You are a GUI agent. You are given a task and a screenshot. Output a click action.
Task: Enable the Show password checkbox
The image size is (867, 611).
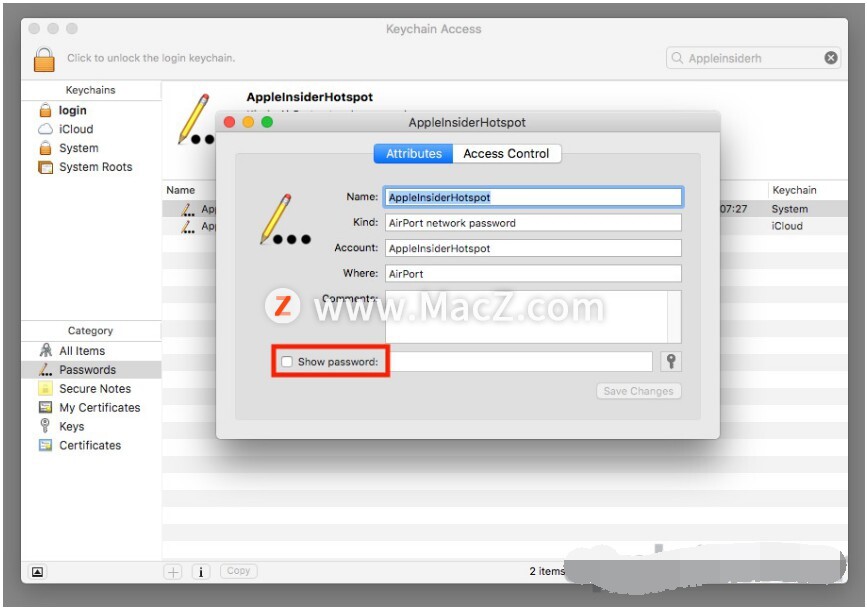point(287,362)
